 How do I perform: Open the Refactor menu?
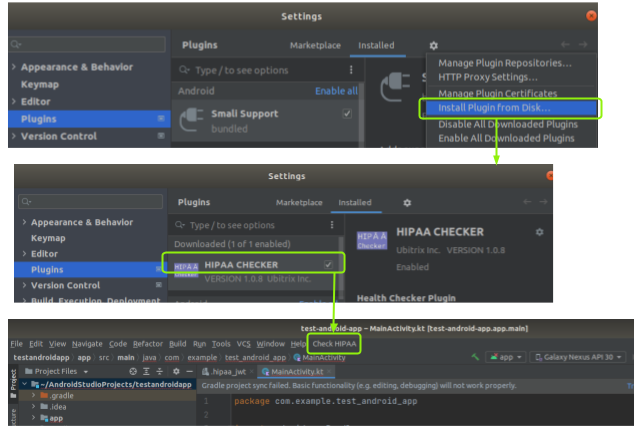coord(148,344)
